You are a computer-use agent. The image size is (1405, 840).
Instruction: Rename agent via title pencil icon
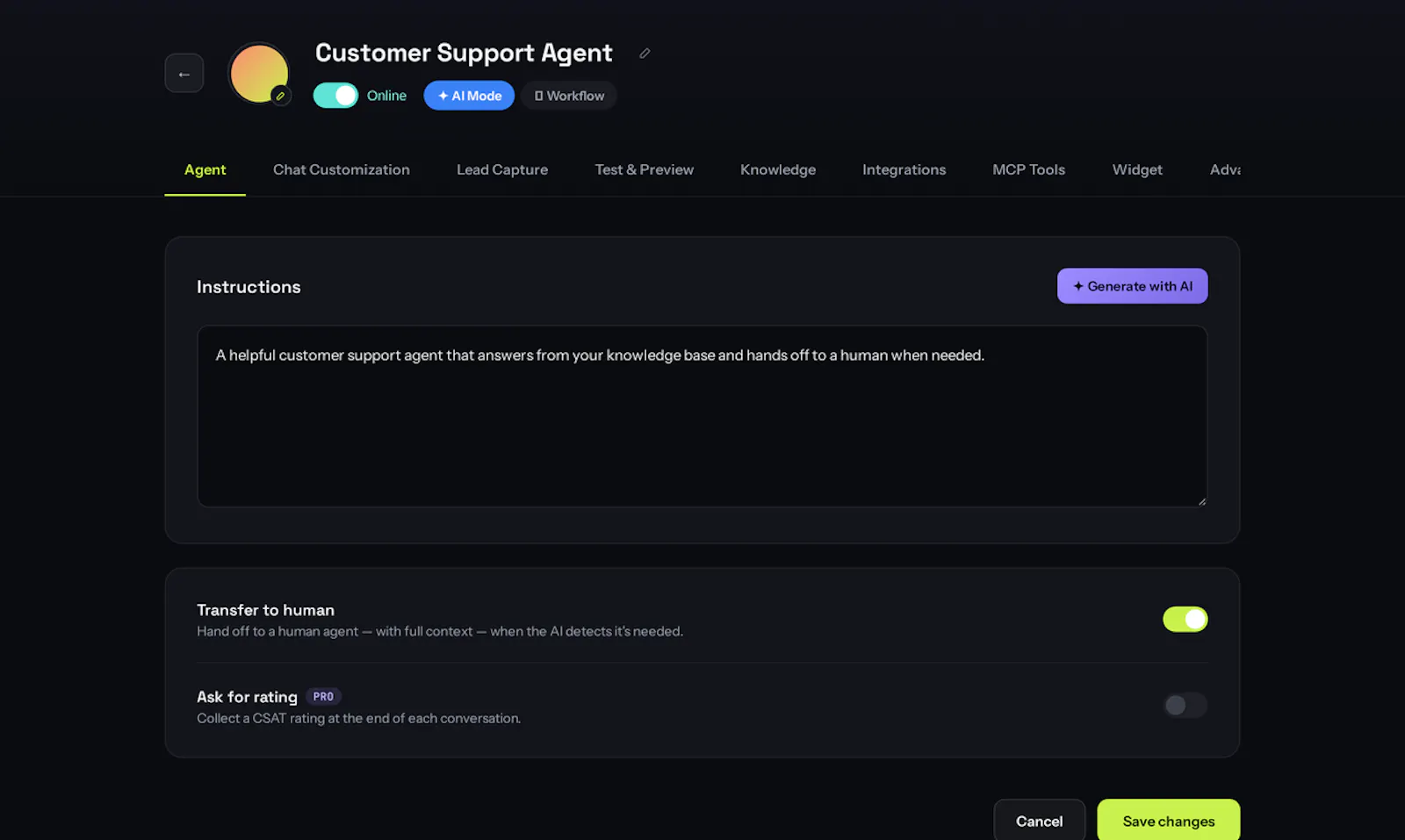pos(645,54)
